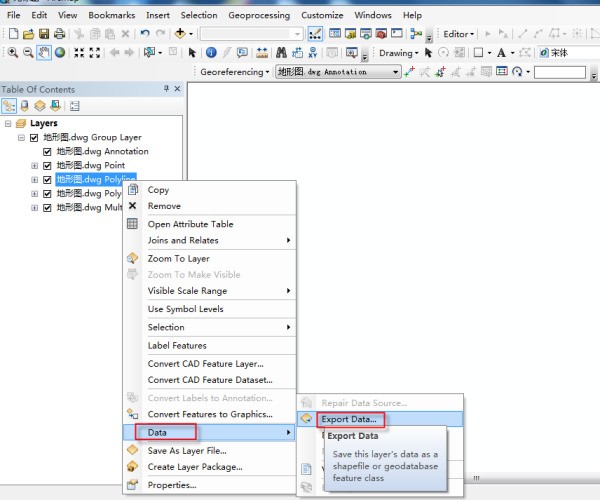Click the Undo arrow icon

pyautogui.click(x=145, y=34)
